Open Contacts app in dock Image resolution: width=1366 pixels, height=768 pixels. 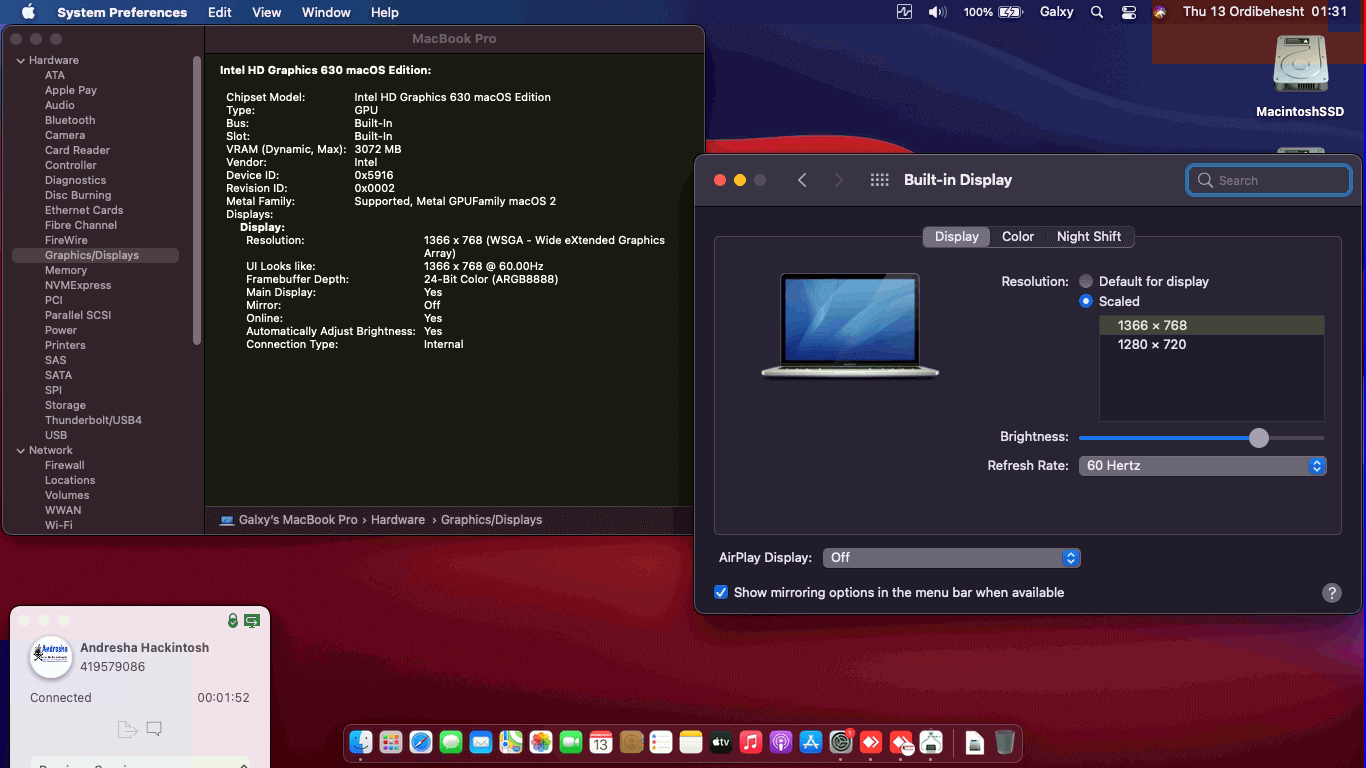pos(631,742)
